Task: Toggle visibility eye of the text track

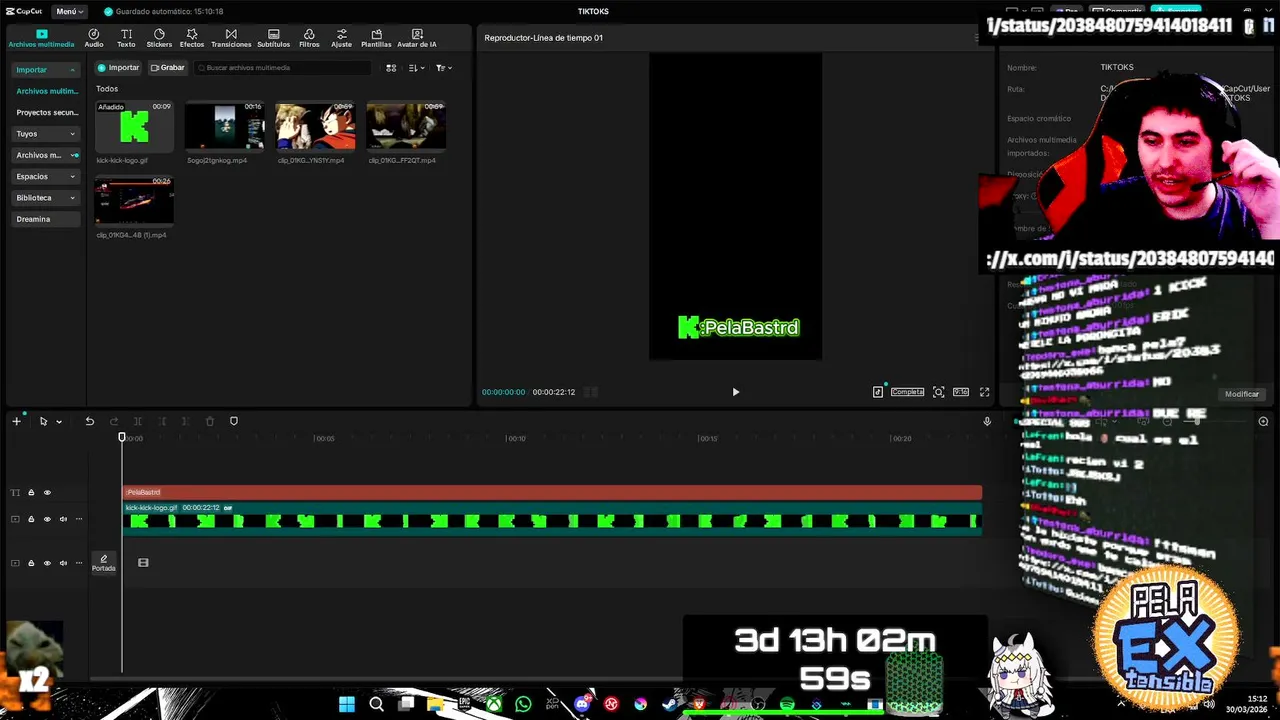Action: pyautogui.click(x=46, y=492)
